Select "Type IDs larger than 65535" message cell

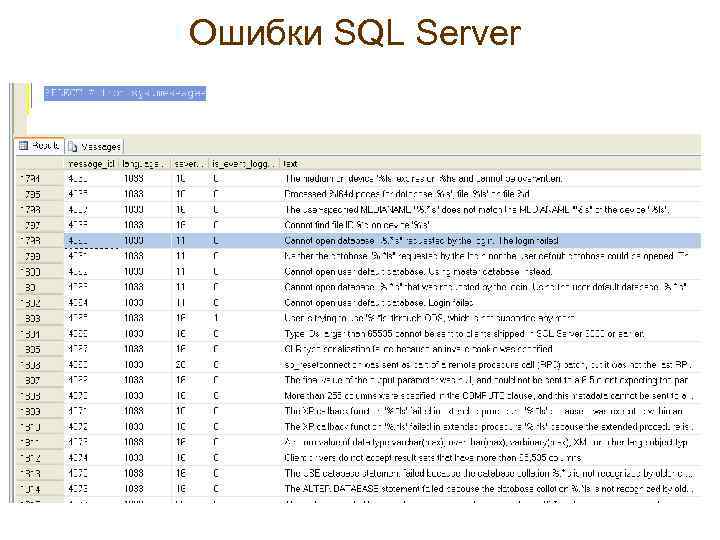coord(490,334)
